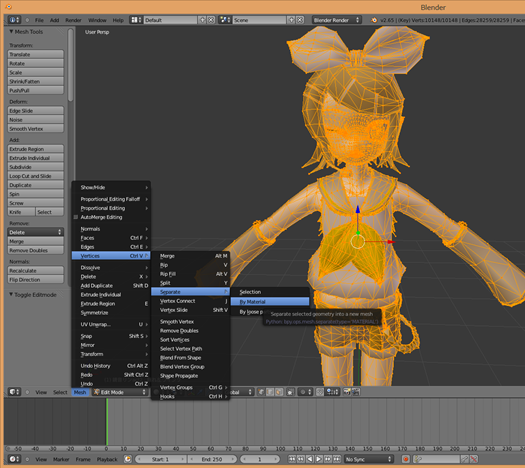Open the Edit Mode dropdown
525x468 pixels.
pyautogui.click(x=120, y=392)
